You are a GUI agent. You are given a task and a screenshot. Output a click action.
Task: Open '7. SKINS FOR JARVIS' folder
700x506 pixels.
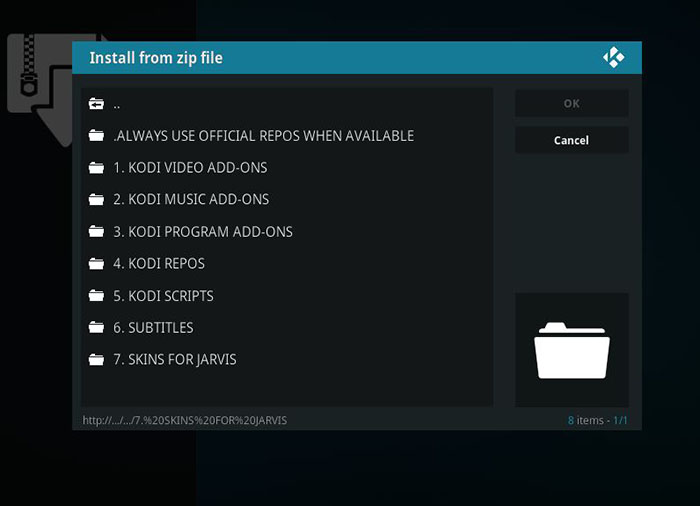(287, 360)
